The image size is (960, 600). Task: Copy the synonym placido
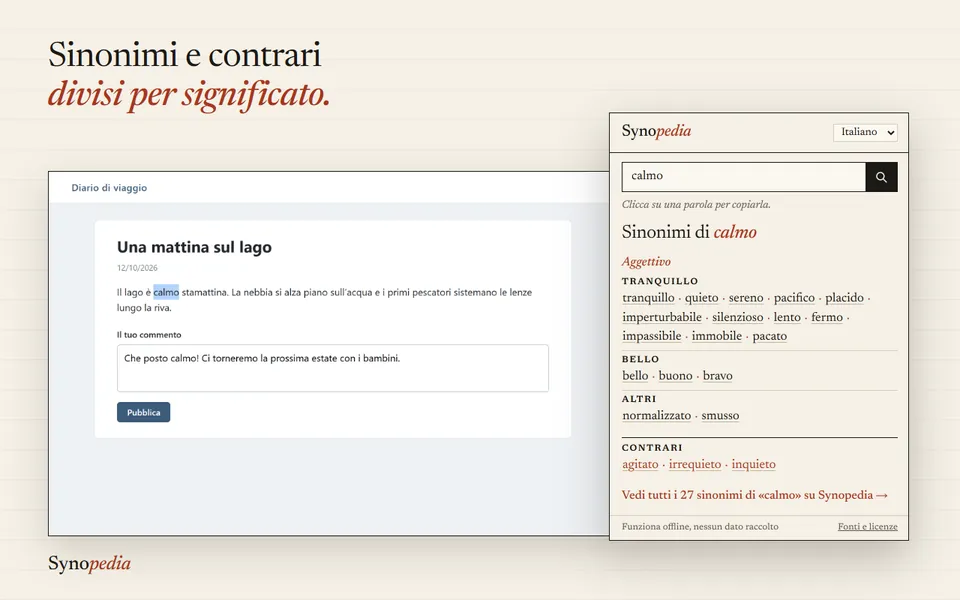(844, 298)
